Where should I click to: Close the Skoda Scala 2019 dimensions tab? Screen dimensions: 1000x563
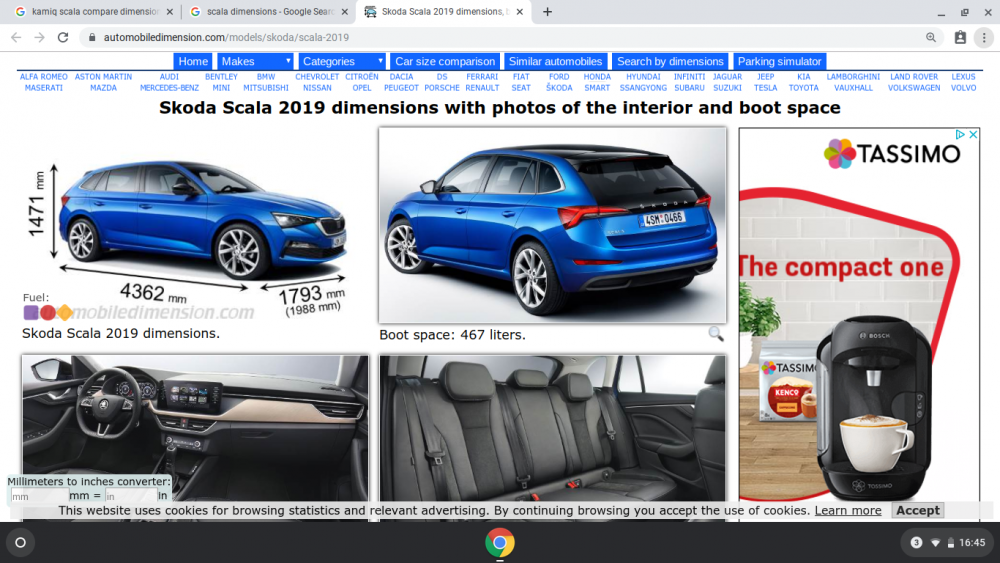click(520, 11)
